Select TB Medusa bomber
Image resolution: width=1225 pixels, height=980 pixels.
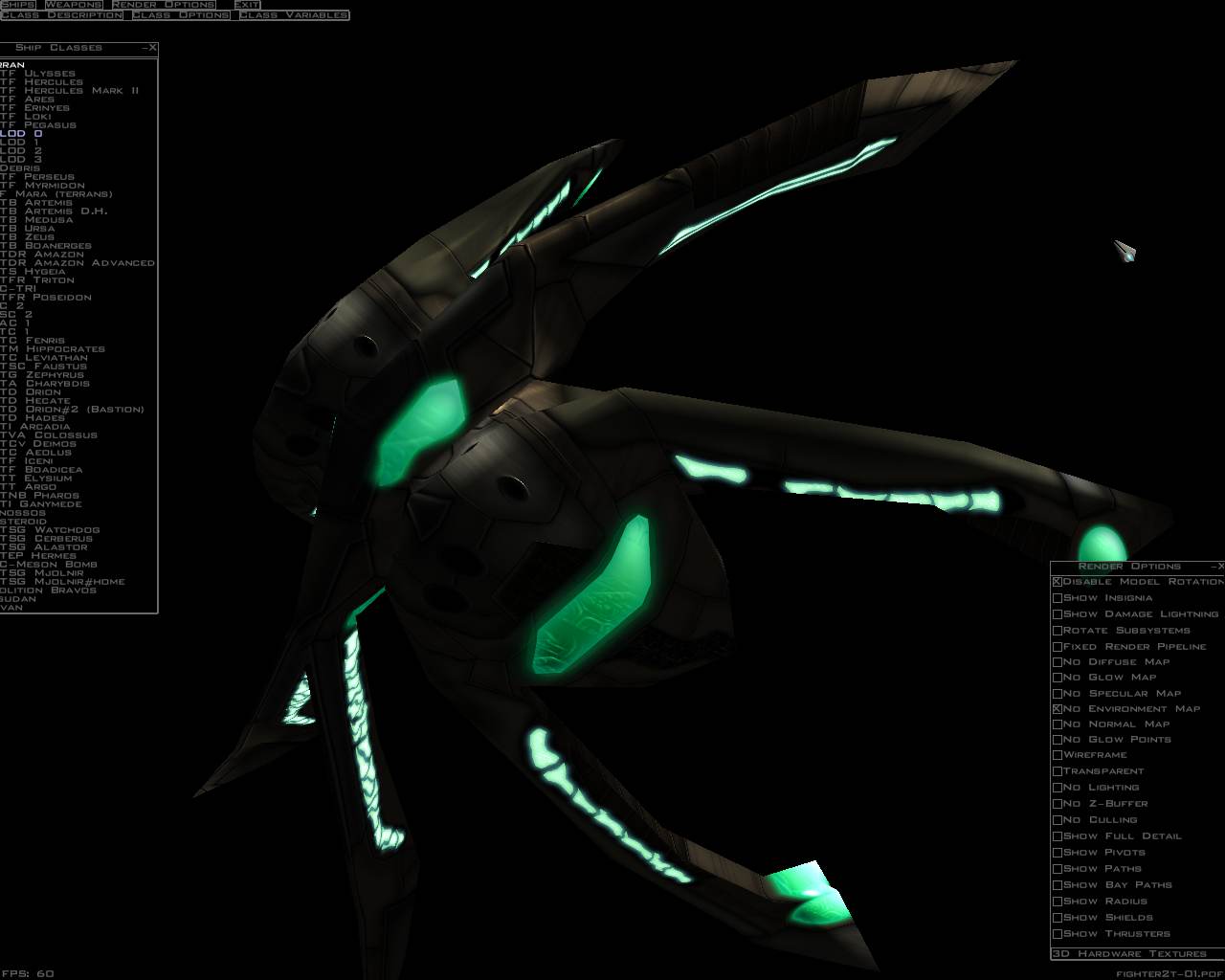(x=36, y=220)
